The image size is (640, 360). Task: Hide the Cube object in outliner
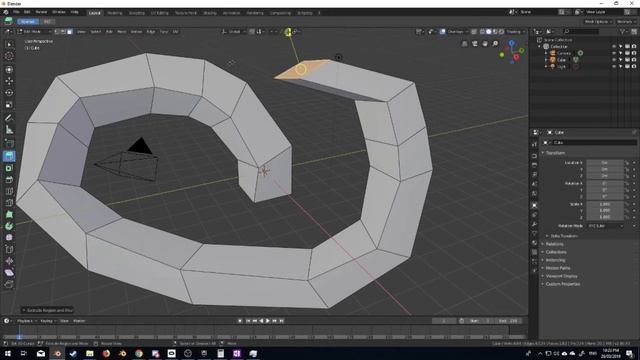(x=614, y=60)
